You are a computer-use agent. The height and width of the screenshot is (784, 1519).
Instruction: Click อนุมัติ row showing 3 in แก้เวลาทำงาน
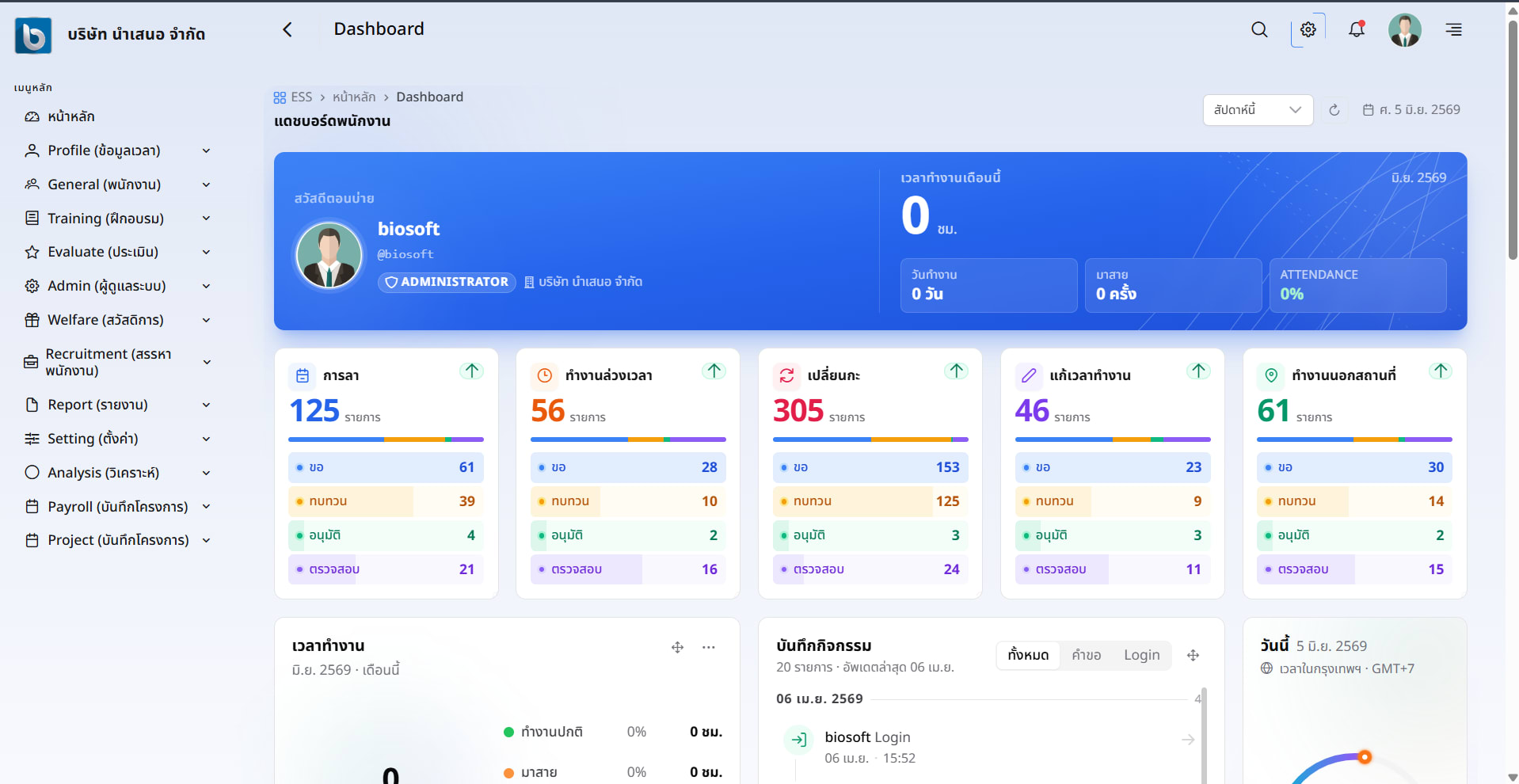pos(1113,535)
